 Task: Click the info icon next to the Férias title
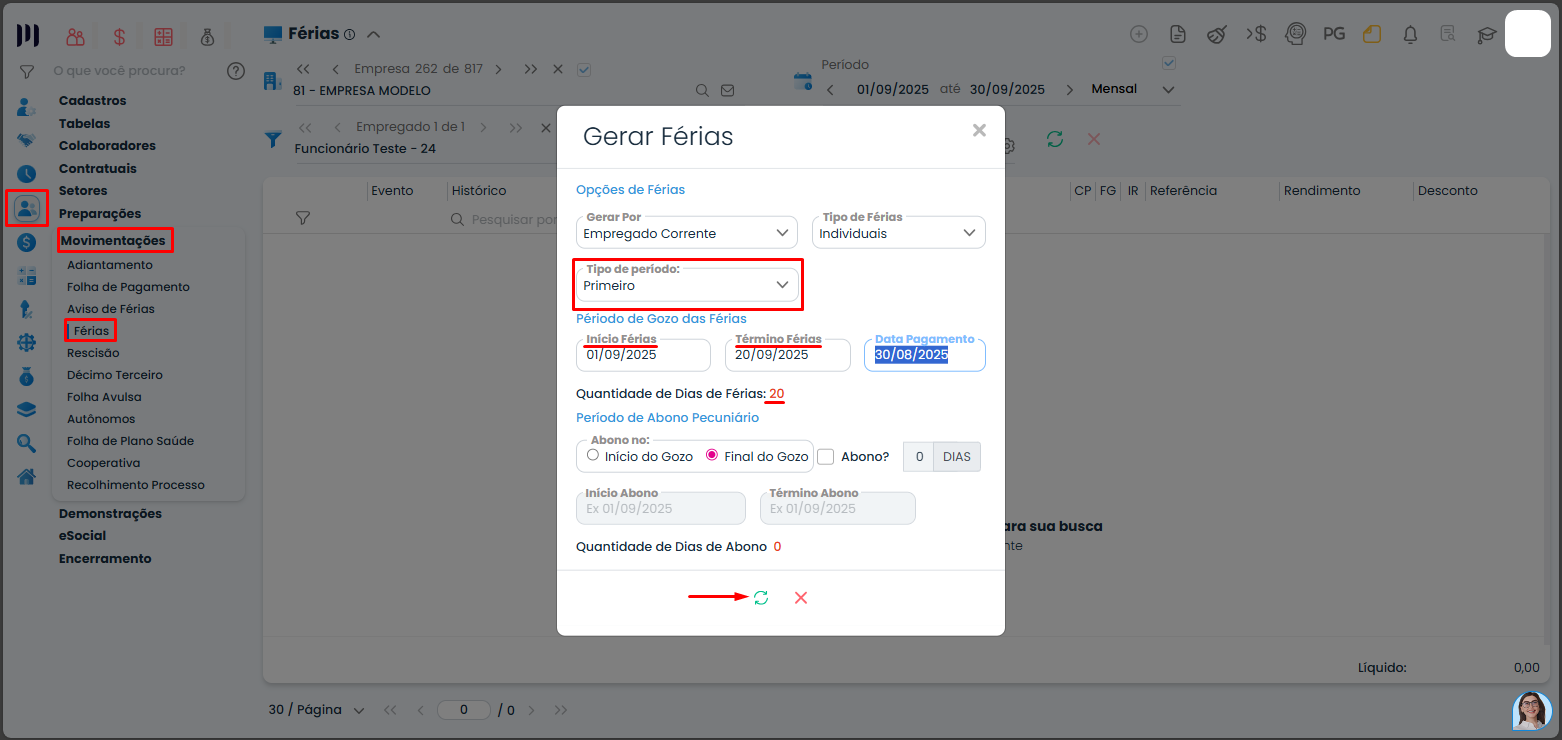349,35
